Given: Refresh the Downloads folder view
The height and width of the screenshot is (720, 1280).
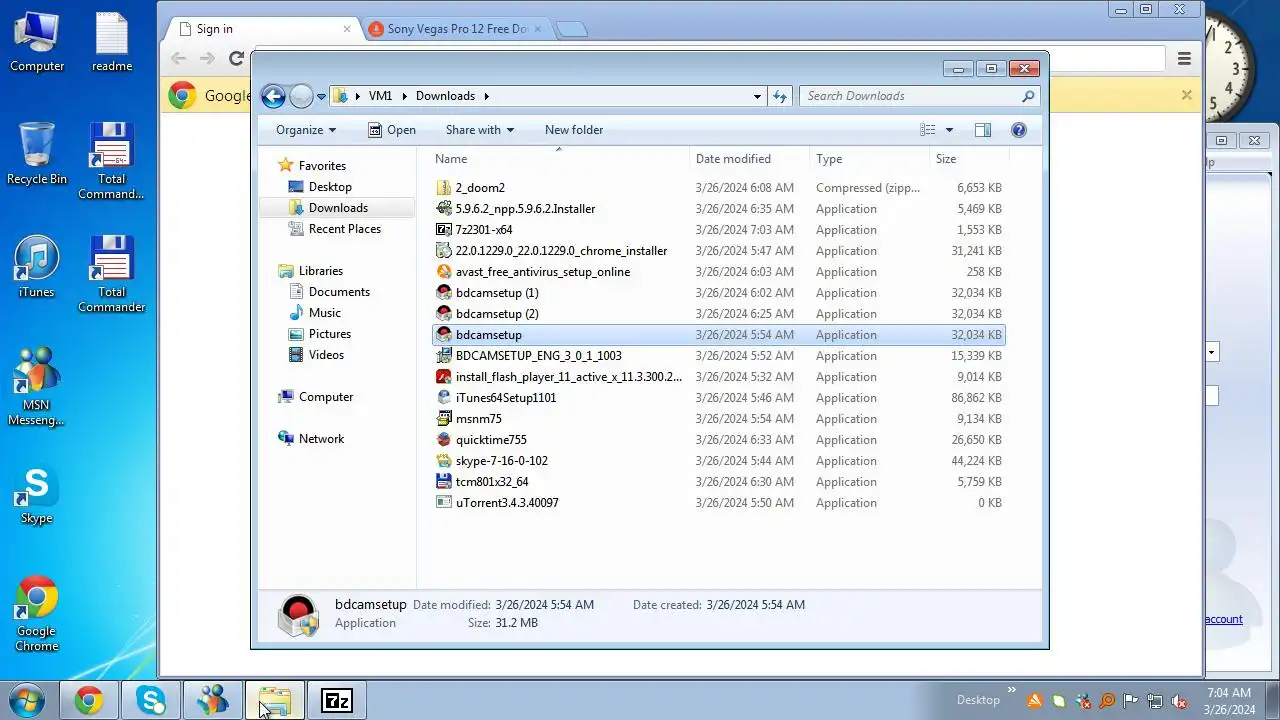Looking at the screenshot, I should [x=780, y=96].
